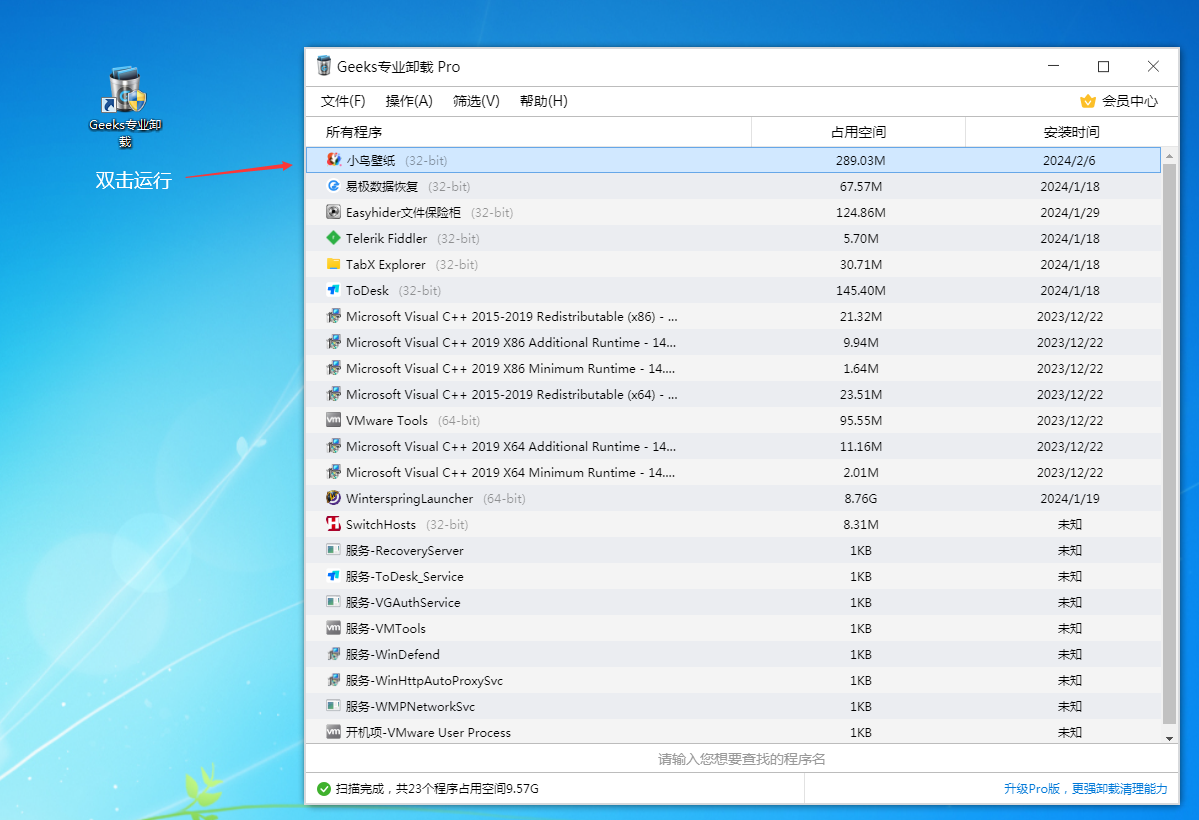Image resolution: width=1199 pixels, height=820 pixels.
Task: Close the Geeks Pro window
Action: [x=1153, y=67]
